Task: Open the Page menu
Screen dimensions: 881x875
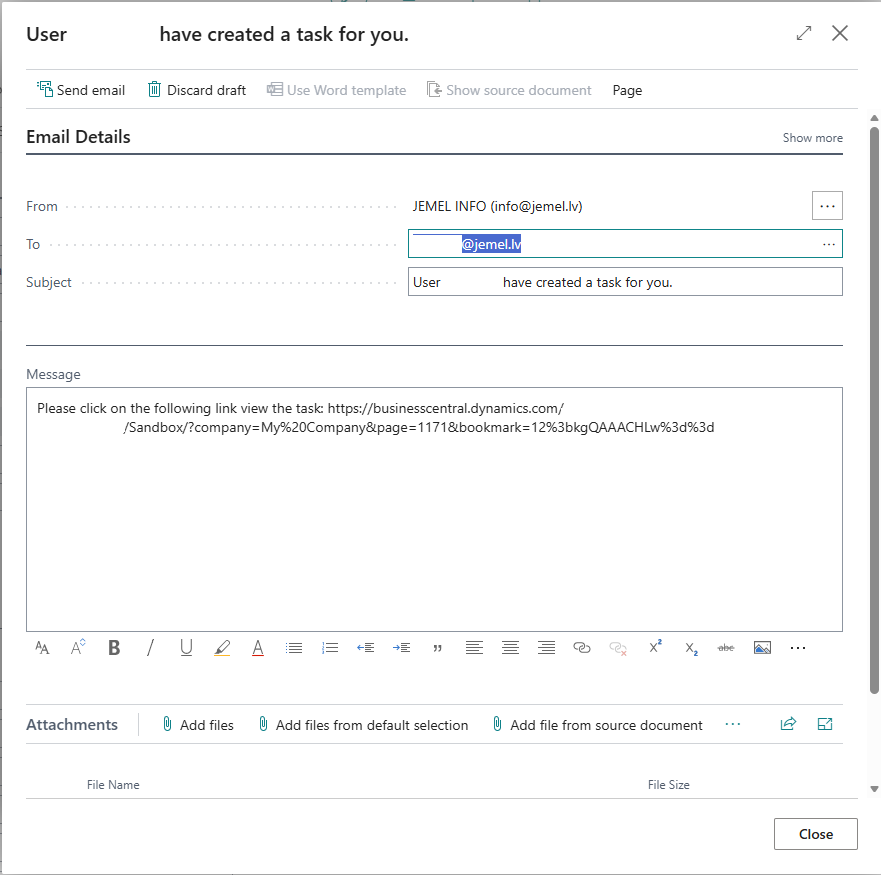Action: pos(627,90)
